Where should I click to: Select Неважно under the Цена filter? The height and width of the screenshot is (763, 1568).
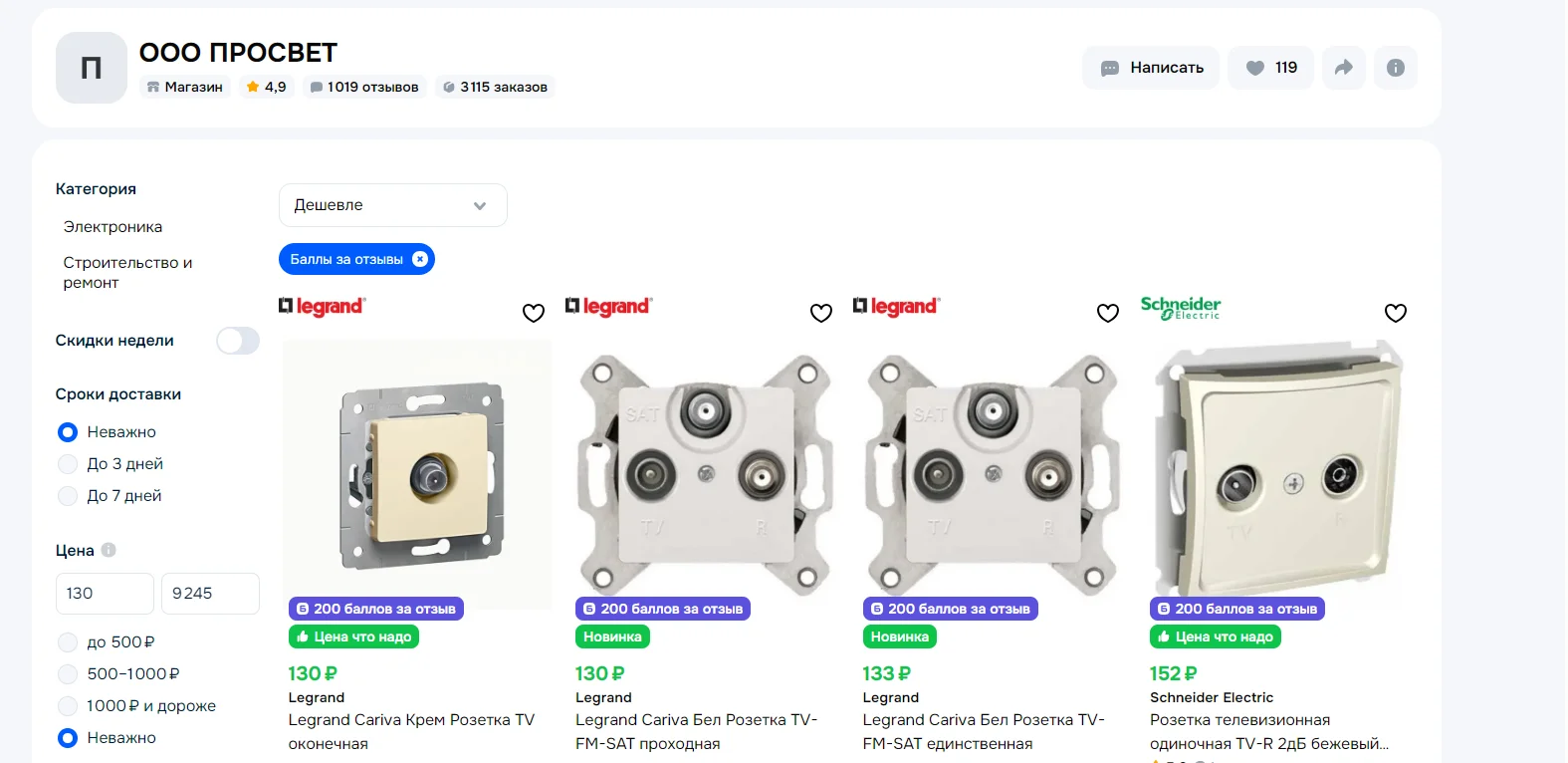(x=68, y=738)
